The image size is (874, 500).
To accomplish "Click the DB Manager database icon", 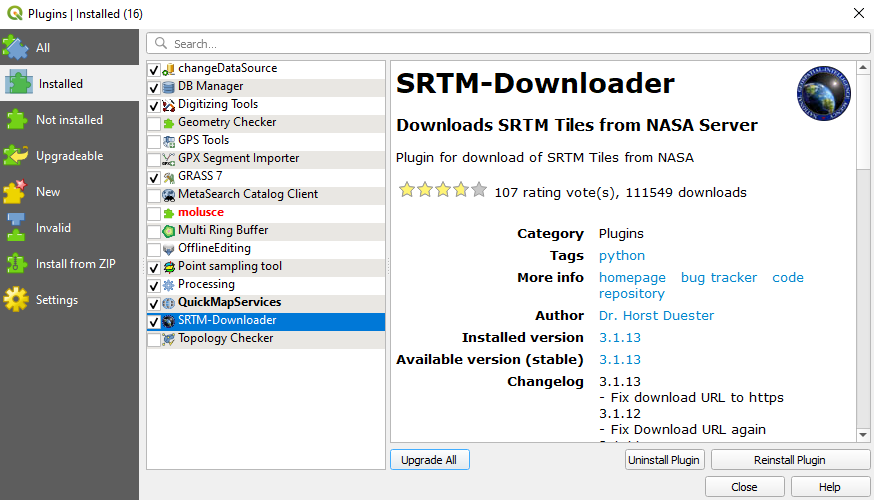I will coord(168,88).
